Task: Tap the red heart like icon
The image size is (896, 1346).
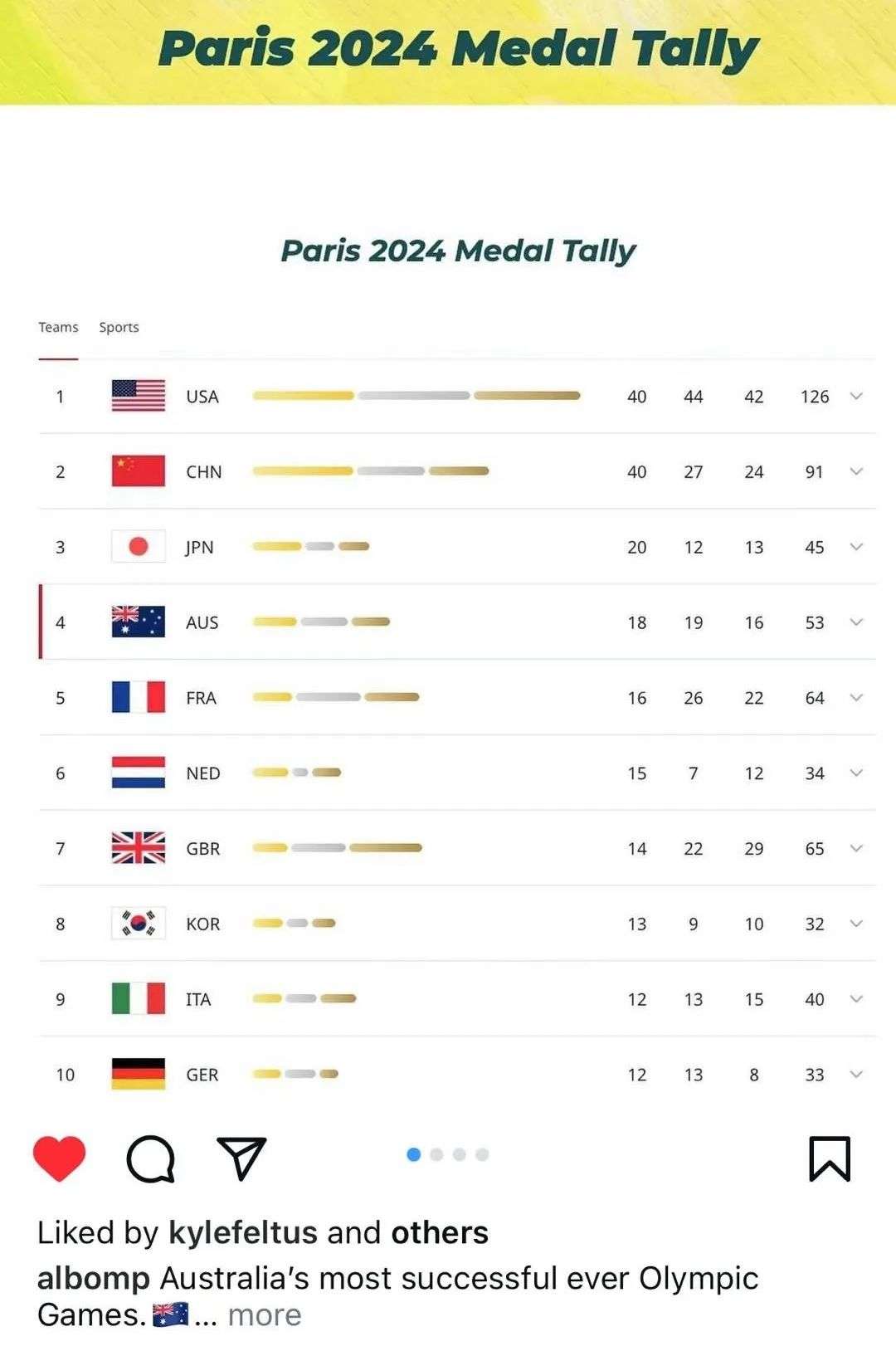Action: [x=59, y=1158]
